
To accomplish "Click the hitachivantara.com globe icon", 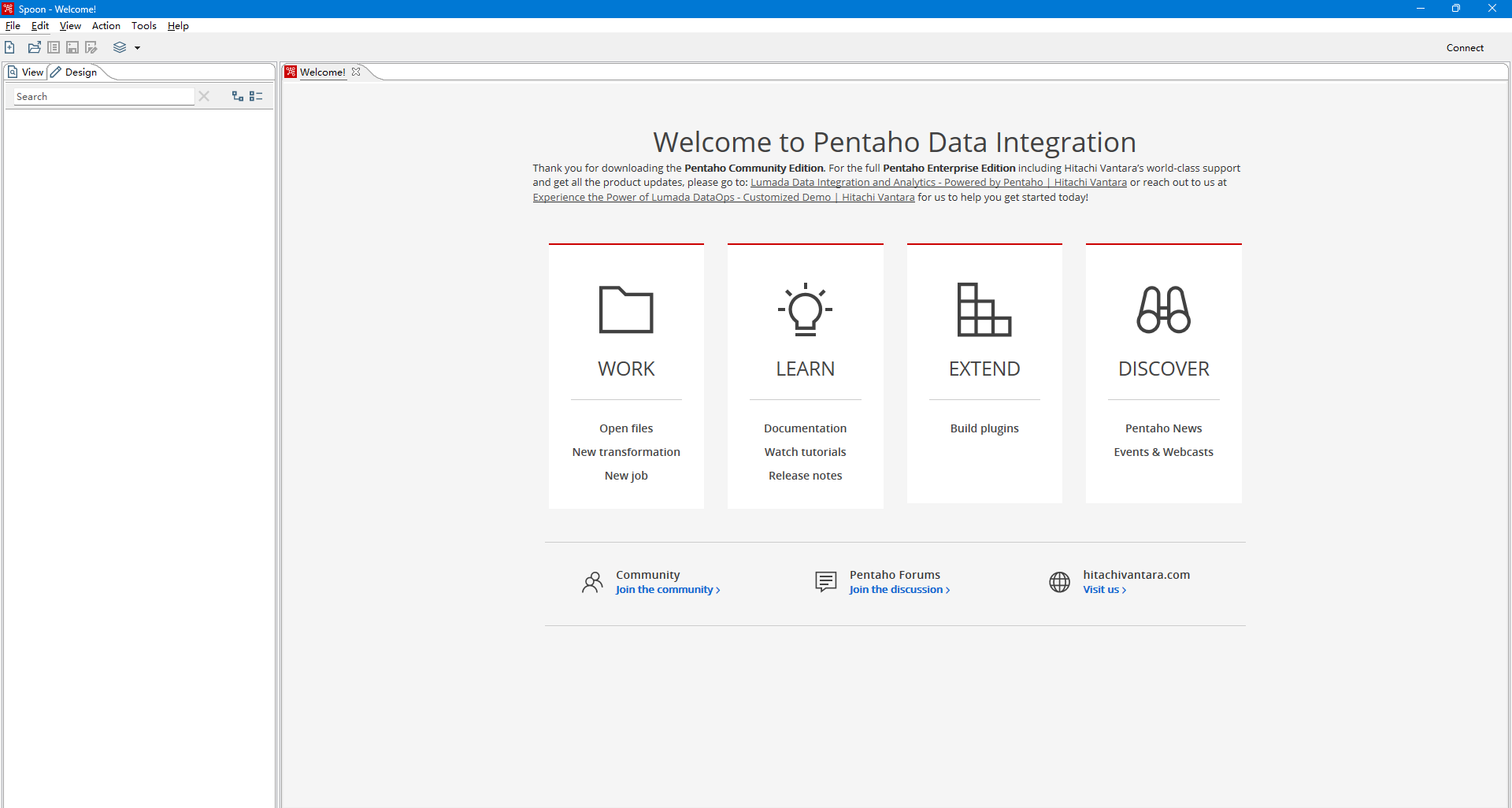I will 1060,582.
